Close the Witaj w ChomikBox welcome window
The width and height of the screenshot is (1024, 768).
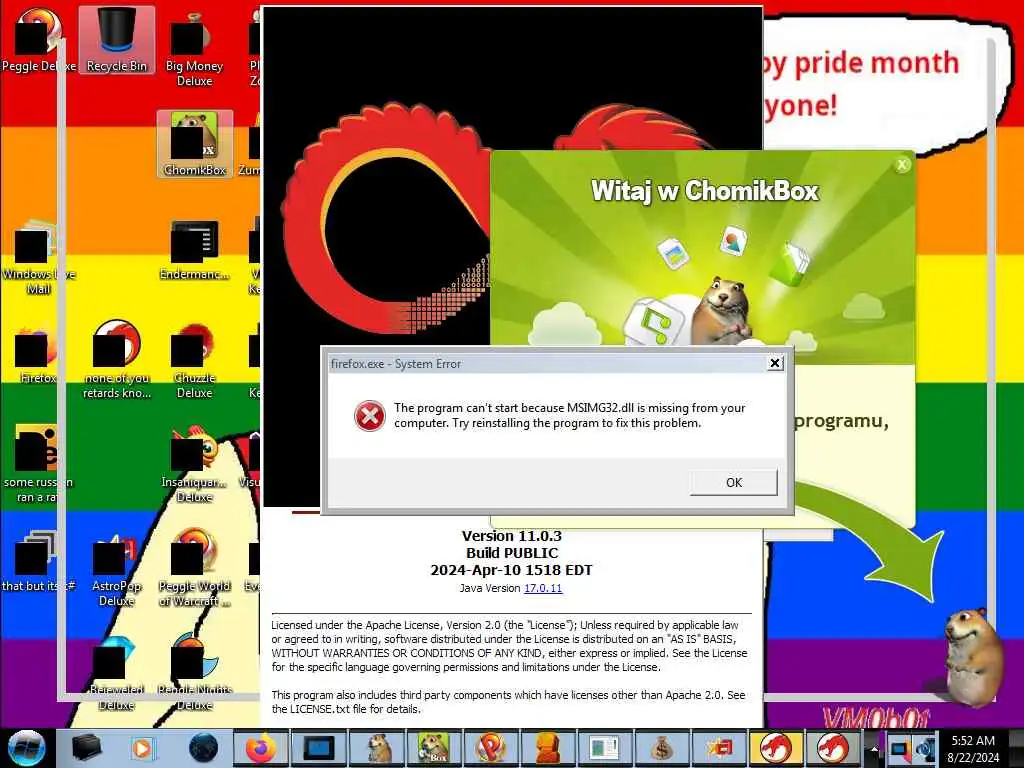(x=902, y=165)
